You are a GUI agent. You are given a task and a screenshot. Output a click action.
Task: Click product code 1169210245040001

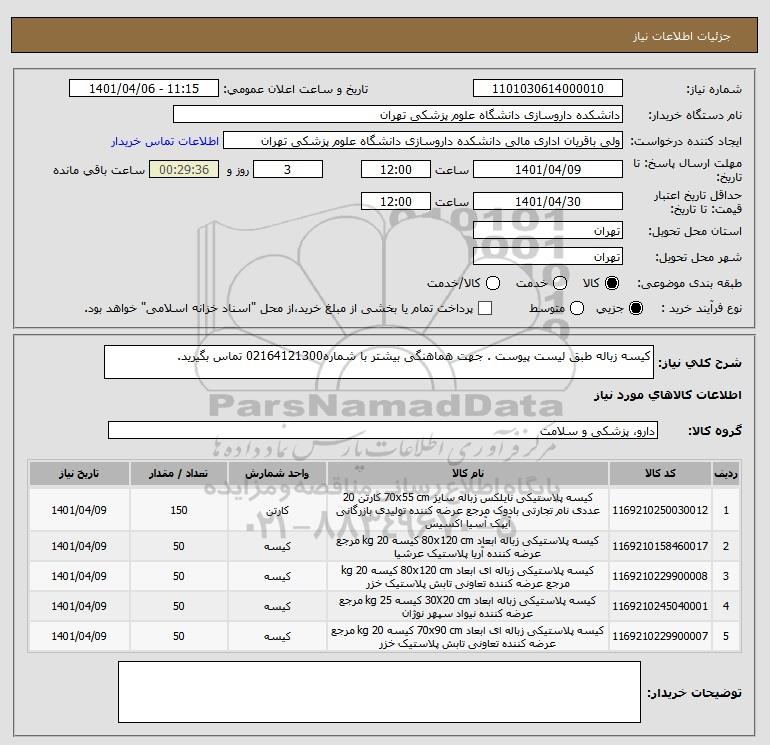click(660, 606)
